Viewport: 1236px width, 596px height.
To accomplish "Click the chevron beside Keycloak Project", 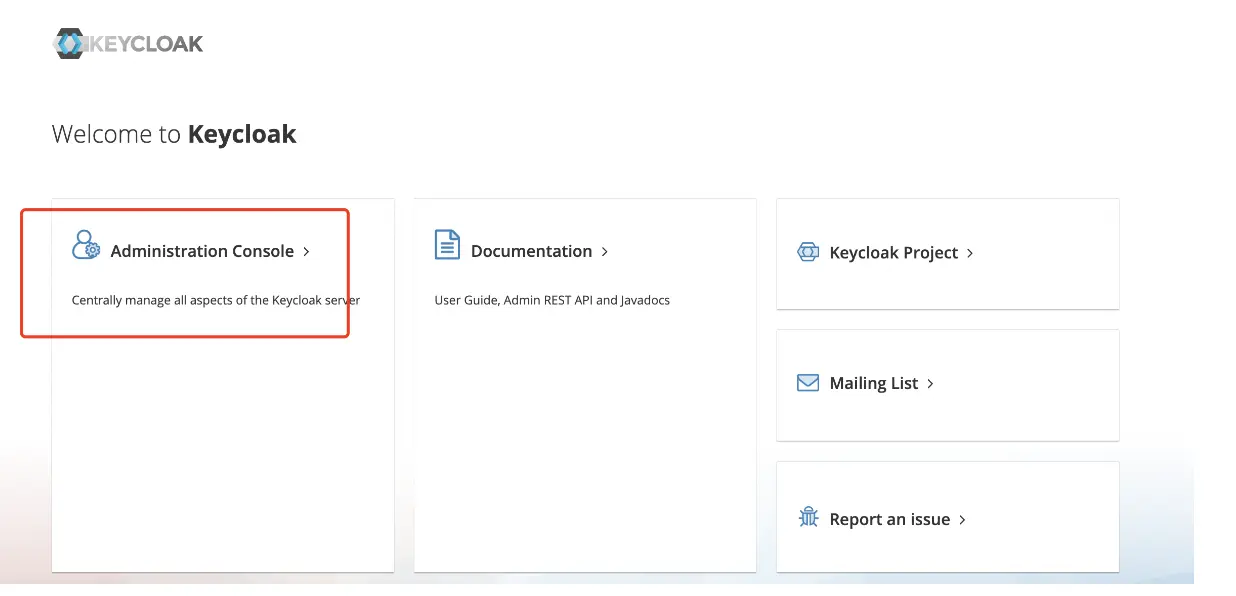I will [x=969, y=254].
